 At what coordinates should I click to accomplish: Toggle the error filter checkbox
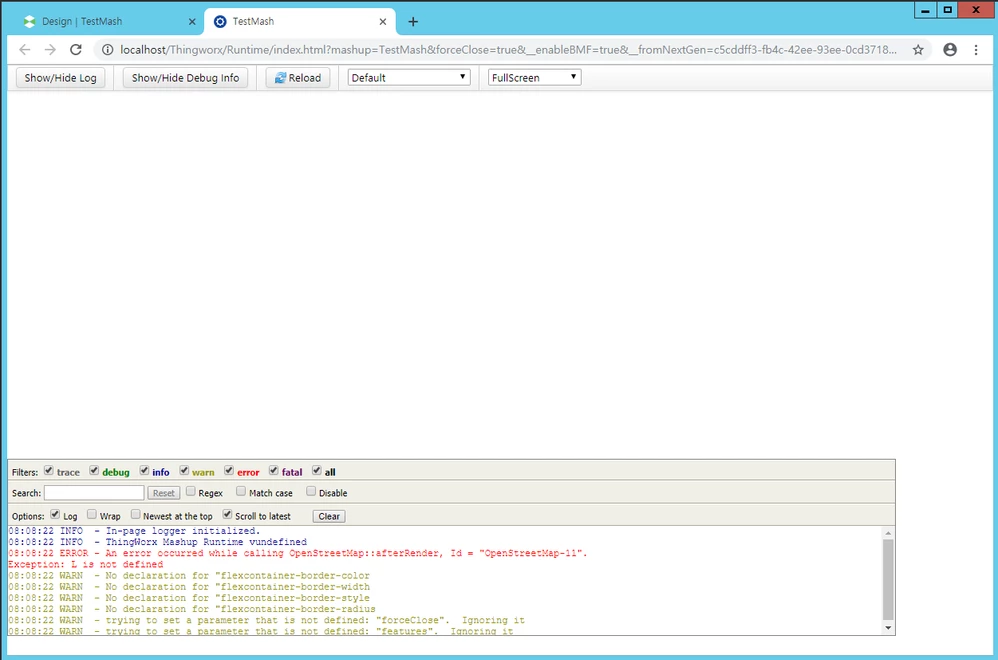click(x=229, y=470)
